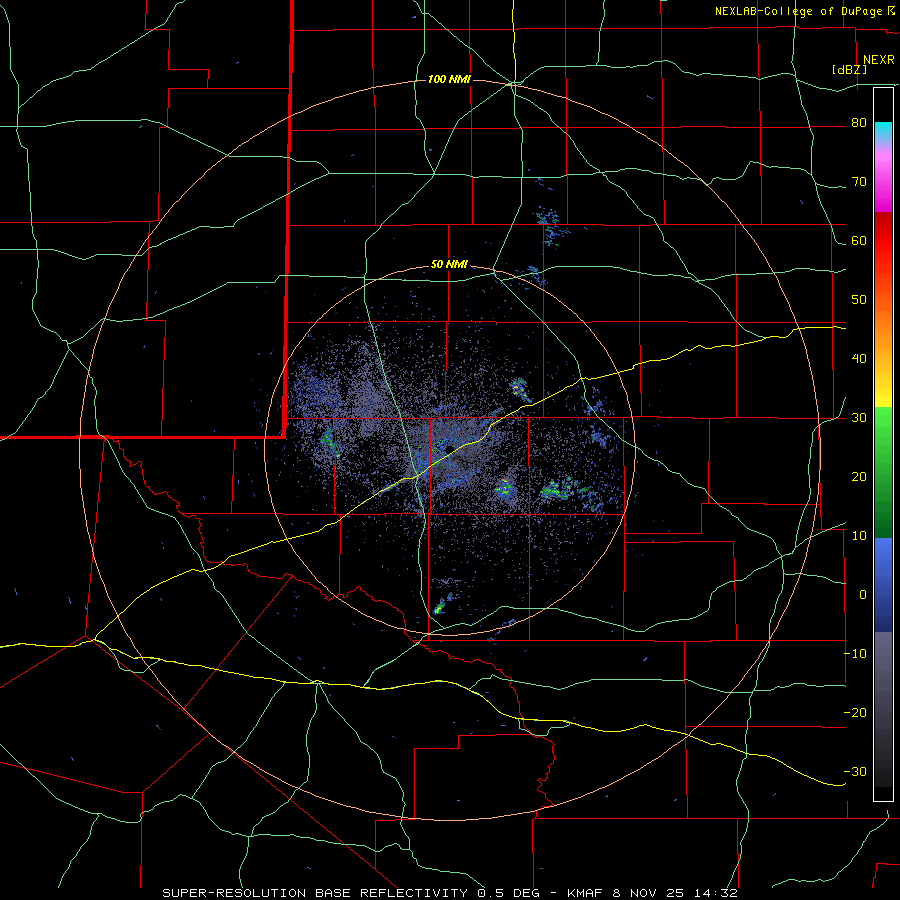Click the 30 value on the dBZ scale
The width and height of the screenshot is (900, 900).
pos(859,418)
